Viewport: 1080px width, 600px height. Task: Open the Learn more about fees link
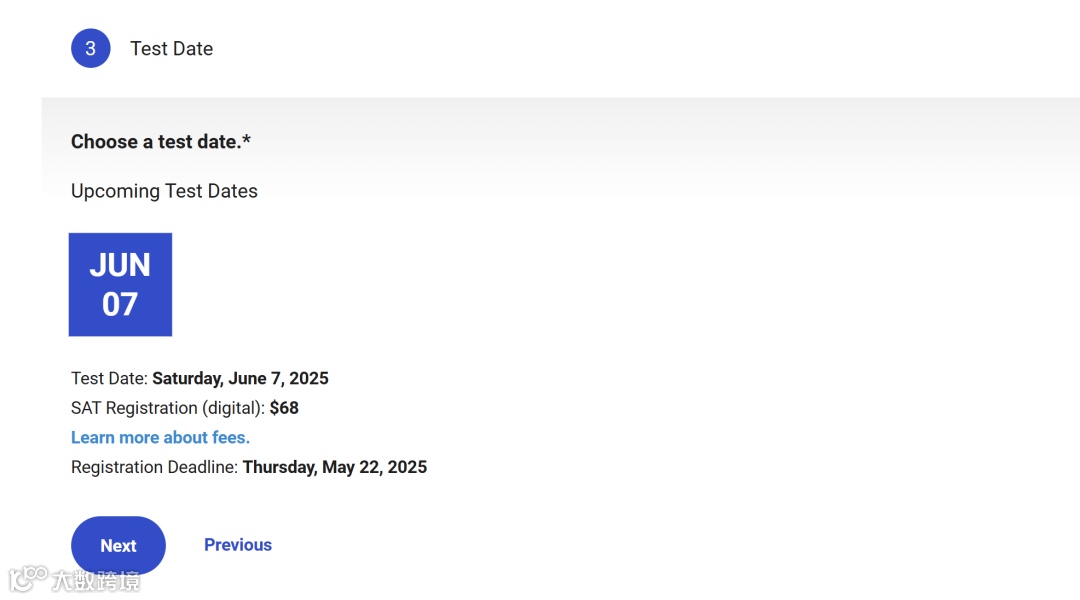160,437
